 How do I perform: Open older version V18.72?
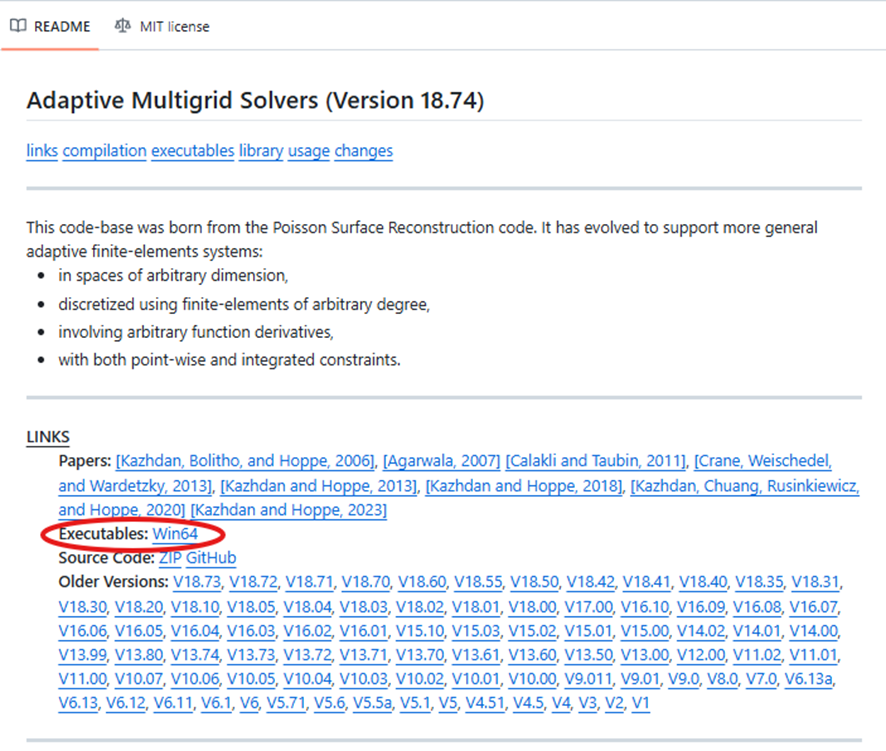pyautogui.click(x=253, y=582)
